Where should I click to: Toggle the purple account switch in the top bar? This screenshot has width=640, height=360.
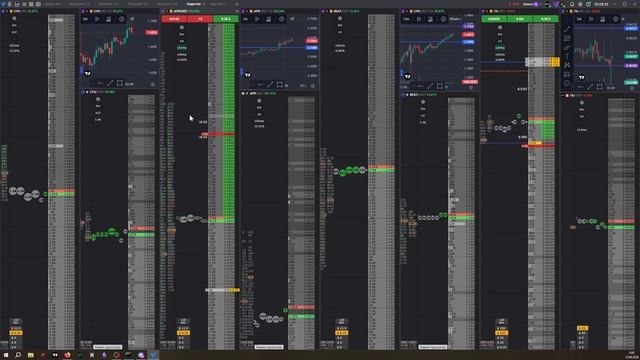click(x=537, y=4)
